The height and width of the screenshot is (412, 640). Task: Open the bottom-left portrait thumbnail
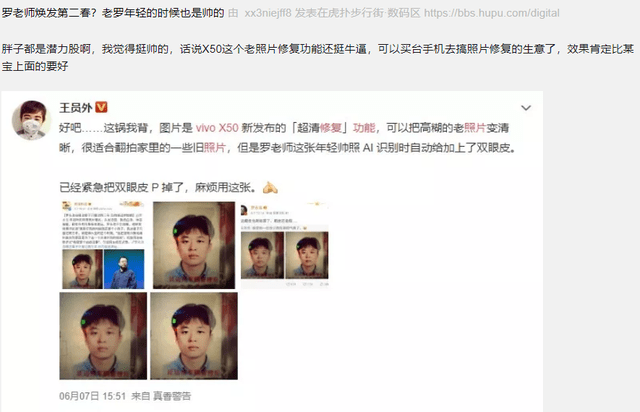(x=103, y=336)
